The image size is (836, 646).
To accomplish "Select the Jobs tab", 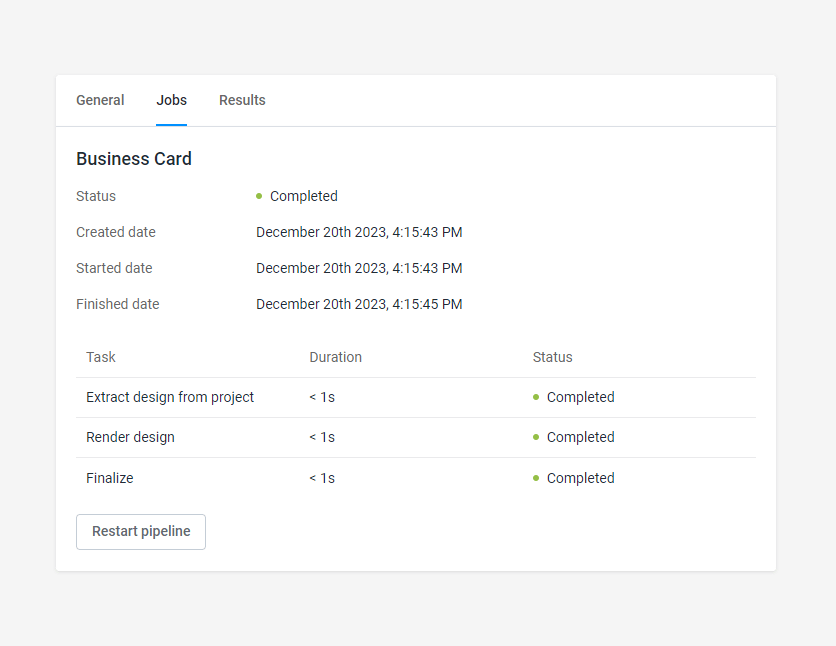I will point(171,100).
